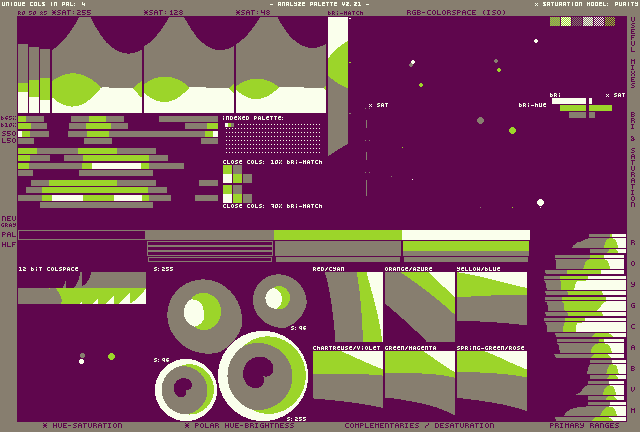The height and width of the screenshot is (432, 640).
Task: Click the "YELLOW/BLUE" label
Action: point(478,269)
